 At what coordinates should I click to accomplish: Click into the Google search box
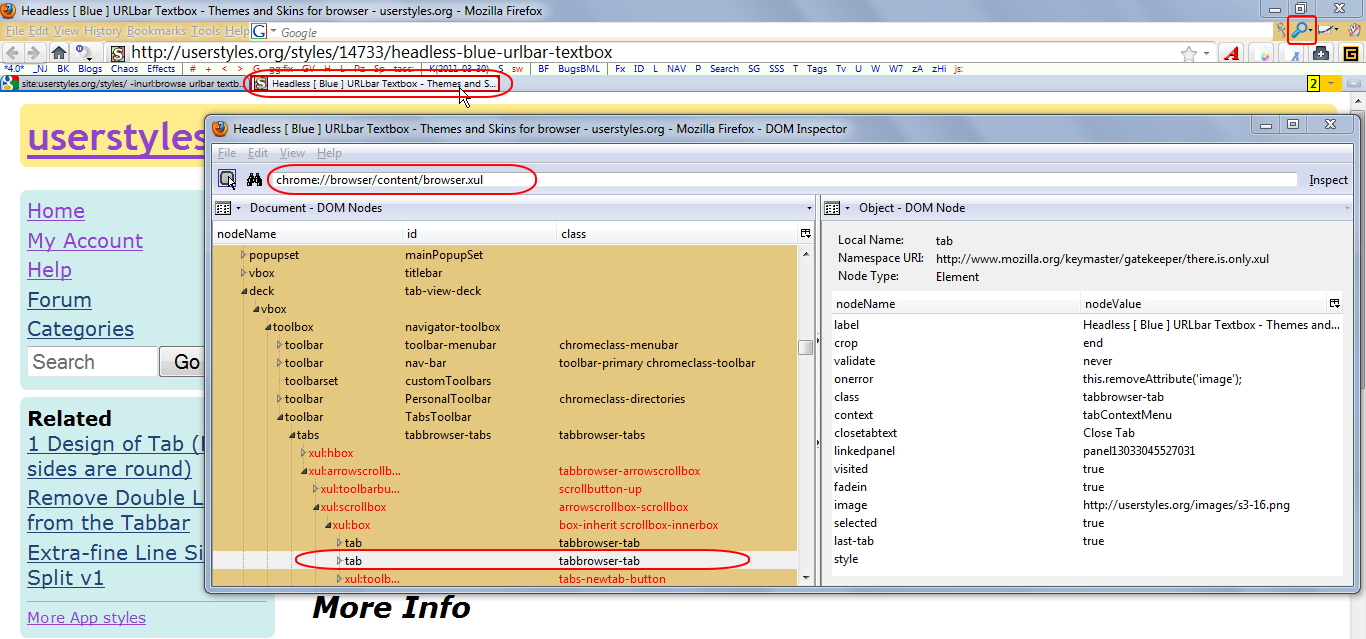[x=770, y=32]
